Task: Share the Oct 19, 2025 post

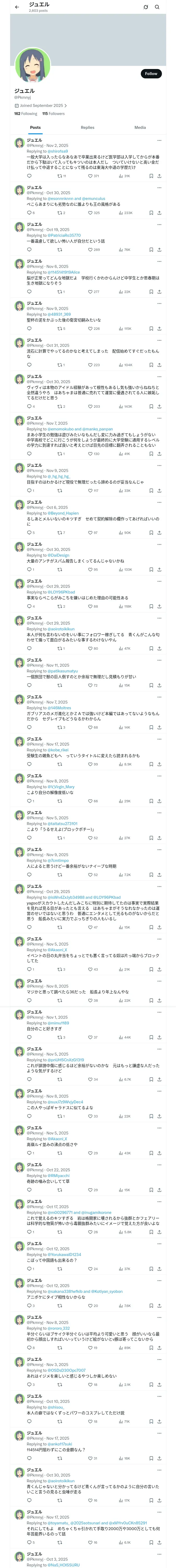Action: 159,250
